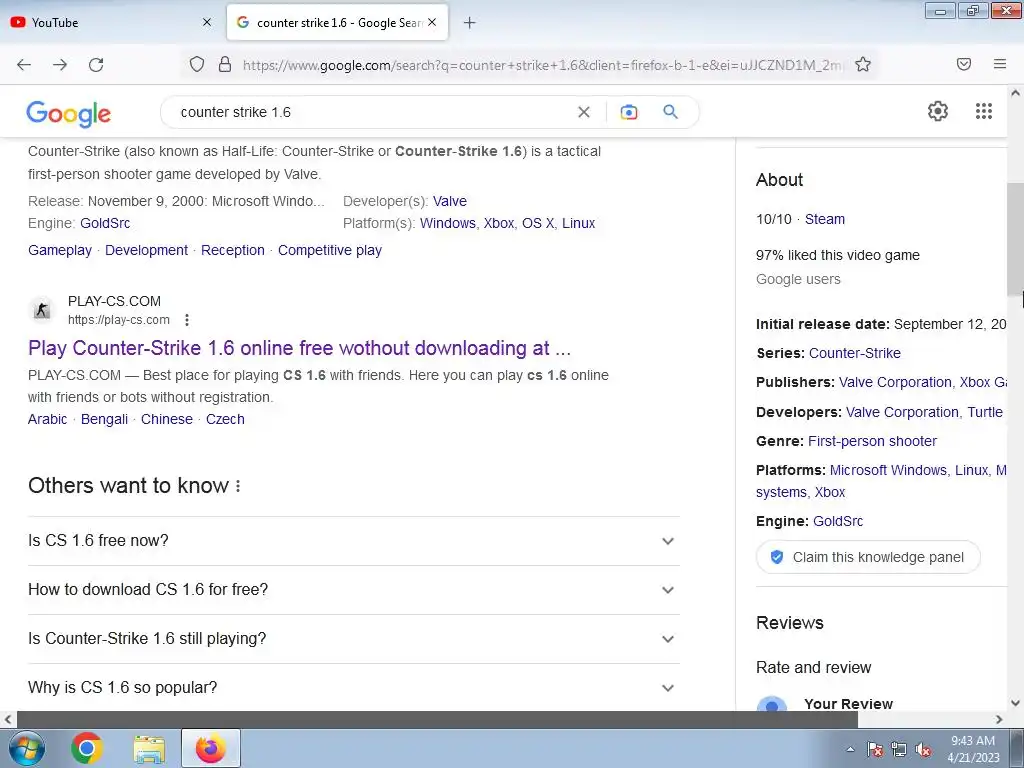Expand 'Is CS 1.6 free now?' question

354,541
